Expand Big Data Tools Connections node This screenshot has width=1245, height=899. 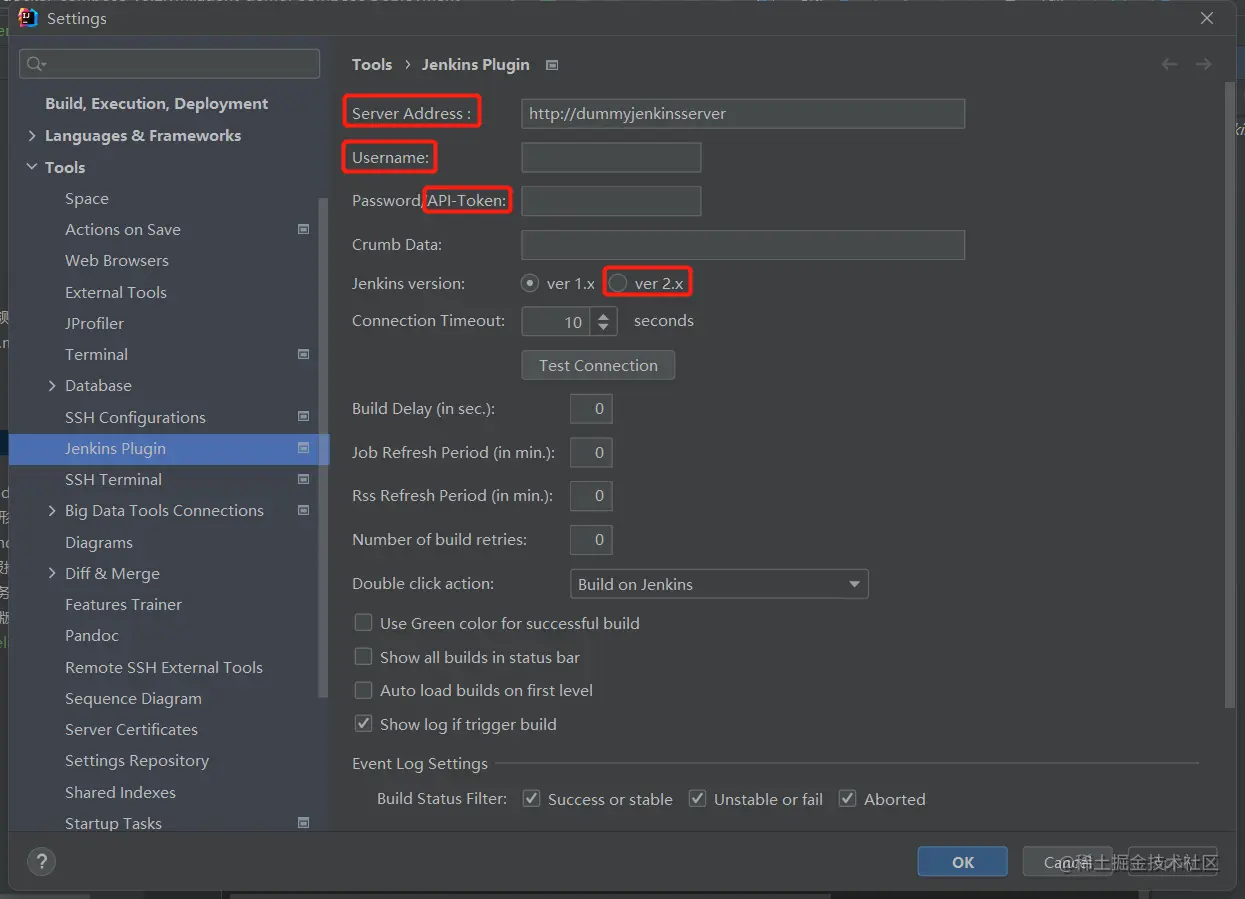click(52, 510)
